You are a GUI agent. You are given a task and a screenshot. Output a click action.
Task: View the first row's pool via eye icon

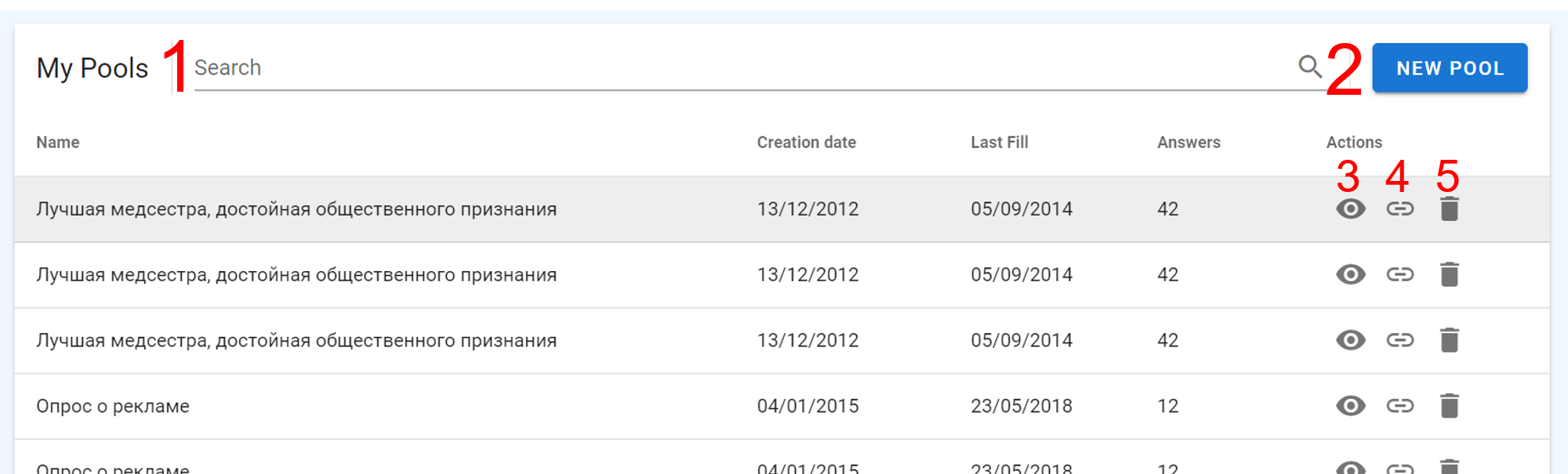coord(1350,209)
